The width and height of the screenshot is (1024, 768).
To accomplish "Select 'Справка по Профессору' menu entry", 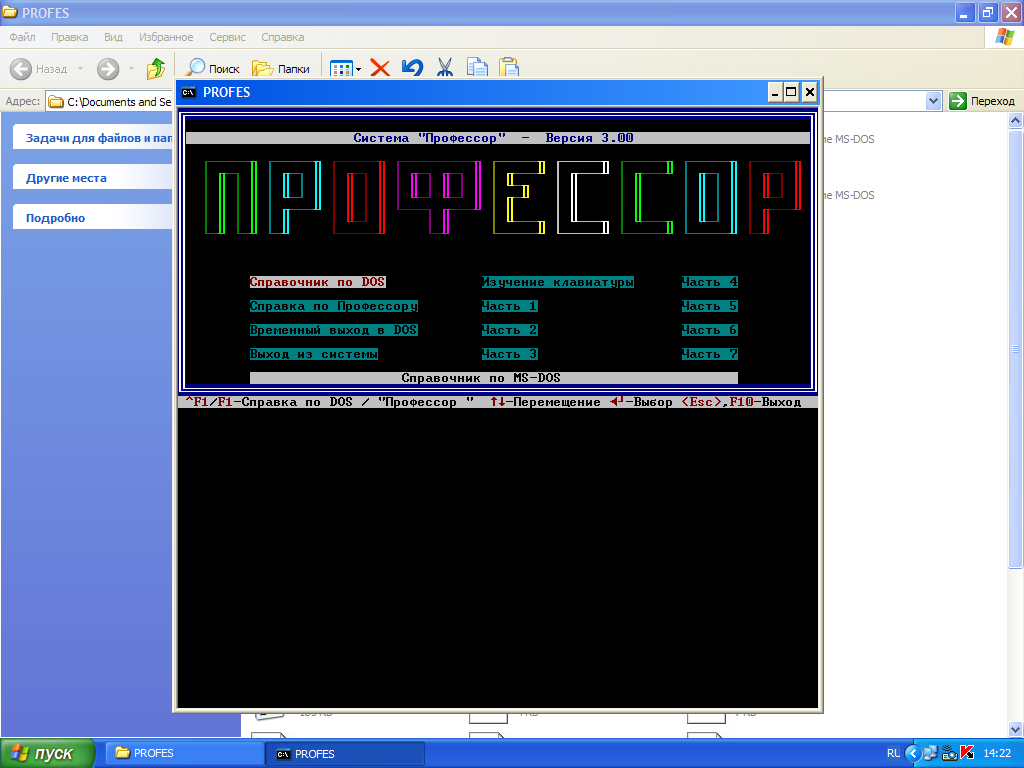I will tap(334, 306).
